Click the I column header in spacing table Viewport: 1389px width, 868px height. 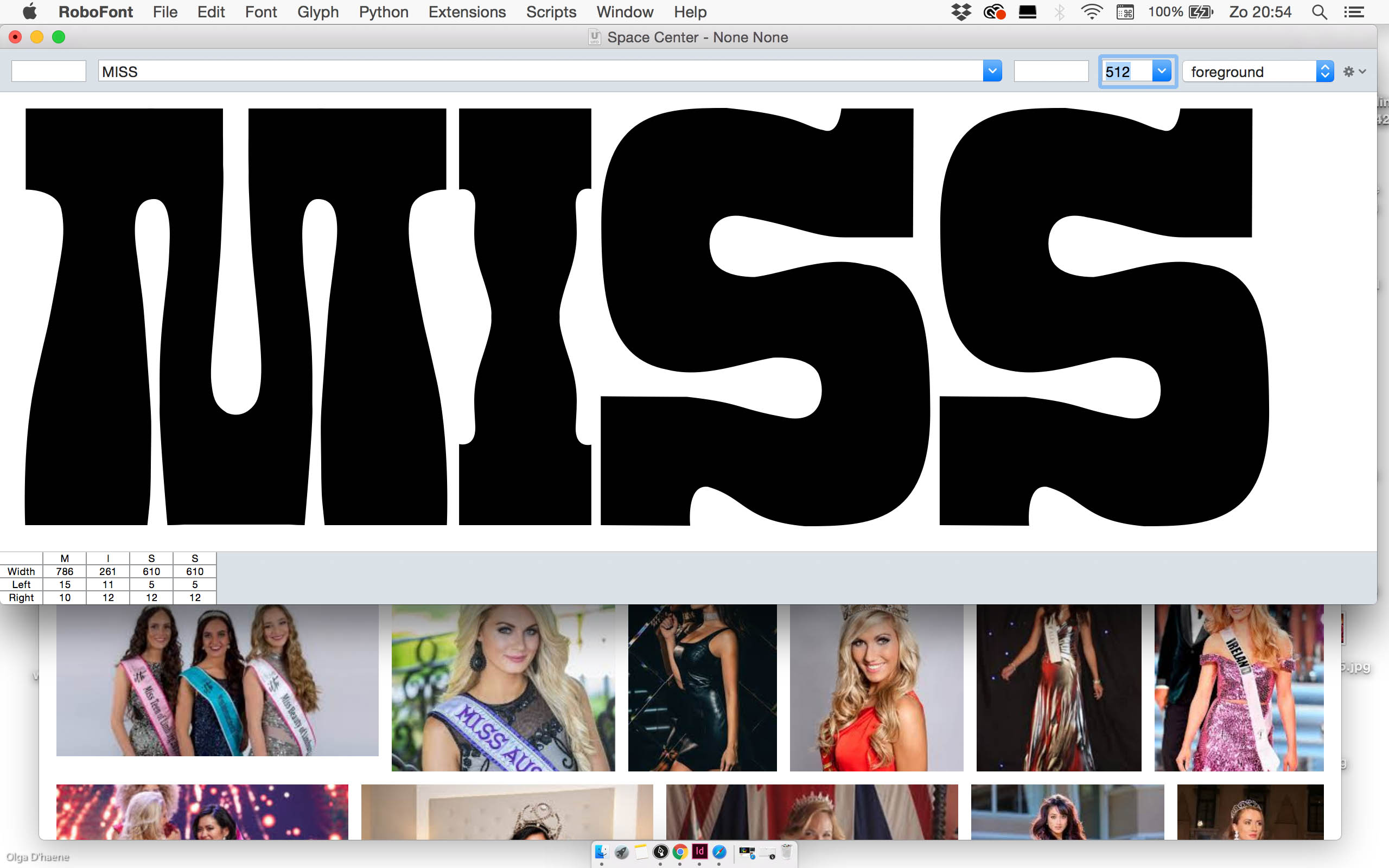tap(108, 558)
